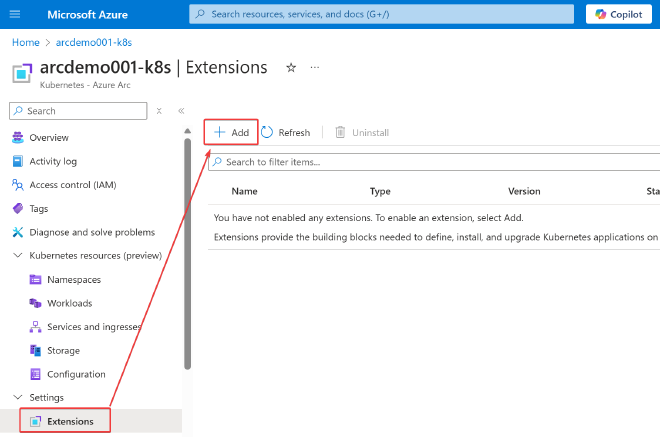Click the sidebar Search field
The height and width of the screenshot is (437, 660).
click(x=78, y=111)
